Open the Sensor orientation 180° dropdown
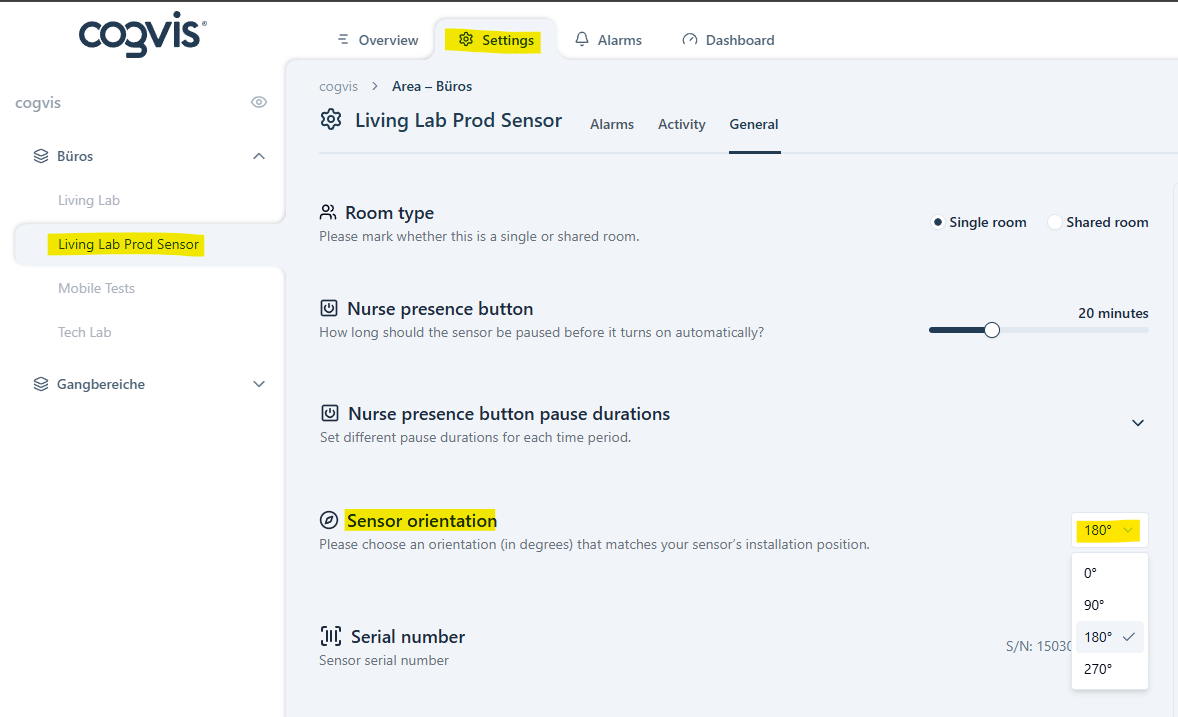The height and width of the screenshot is (717, 1178). coord(1109,530)
